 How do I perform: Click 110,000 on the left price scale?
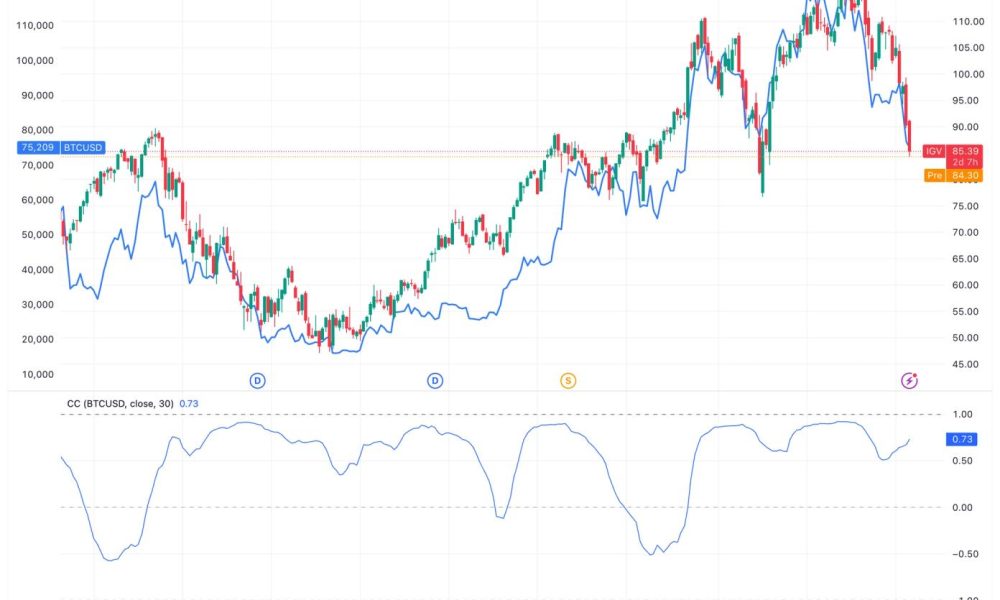[x=36, y=25]
